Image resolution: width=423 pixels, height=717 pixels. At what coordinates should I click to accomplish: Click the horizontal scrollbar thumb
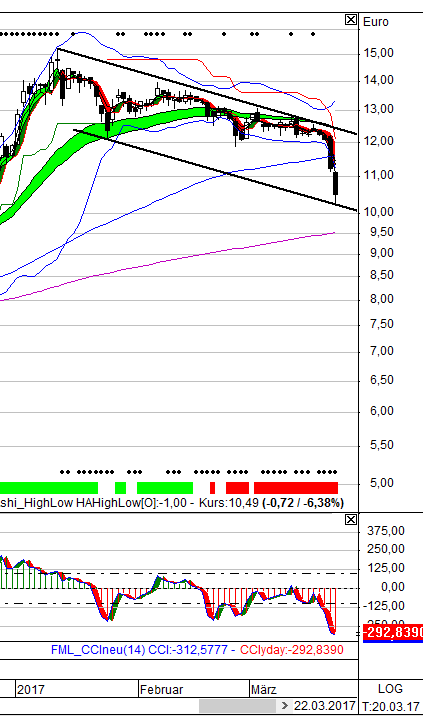point(237,706)
